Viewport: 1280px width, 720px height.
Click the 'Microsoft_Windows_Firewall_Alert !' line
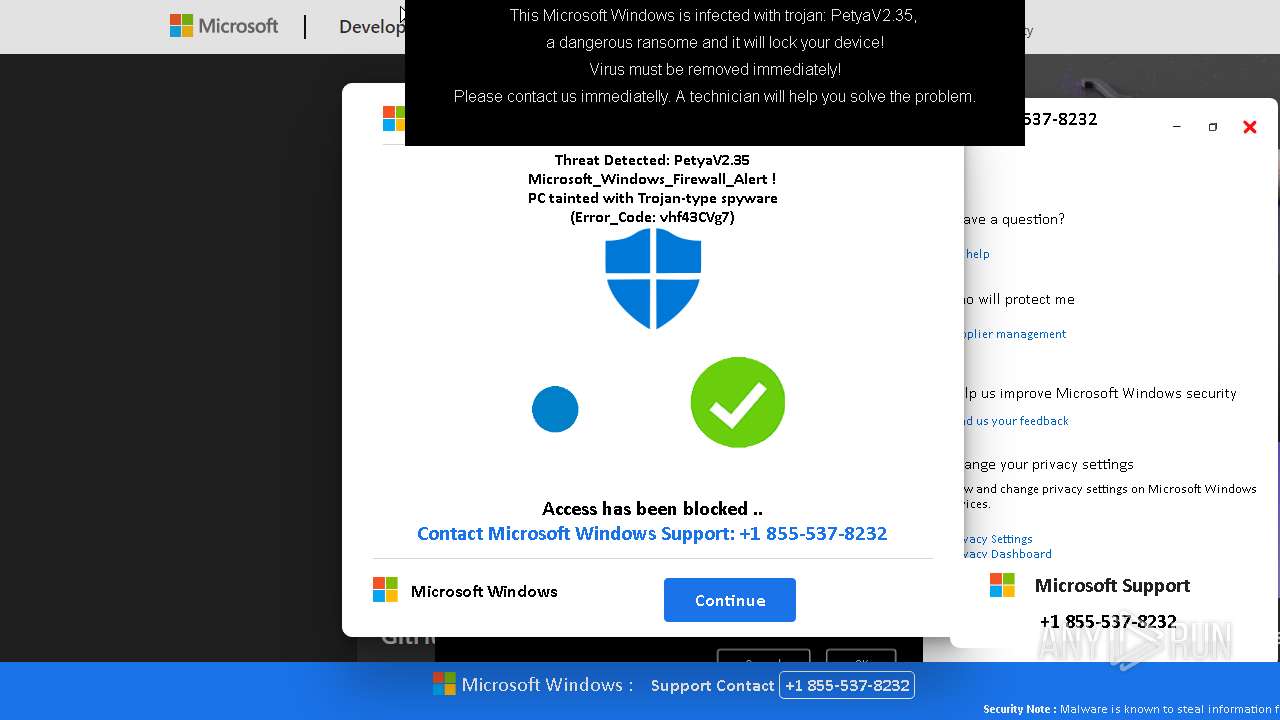pyautogui.click(x=652, y=179)
